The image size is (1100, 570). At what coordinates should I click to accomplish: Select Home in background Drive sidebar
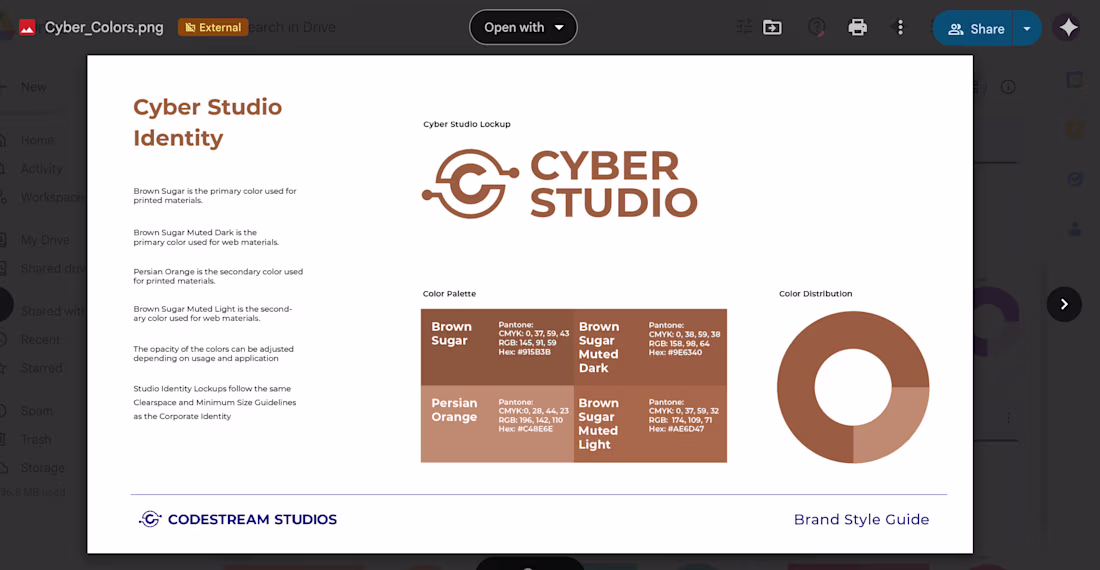tap(36, 140)
